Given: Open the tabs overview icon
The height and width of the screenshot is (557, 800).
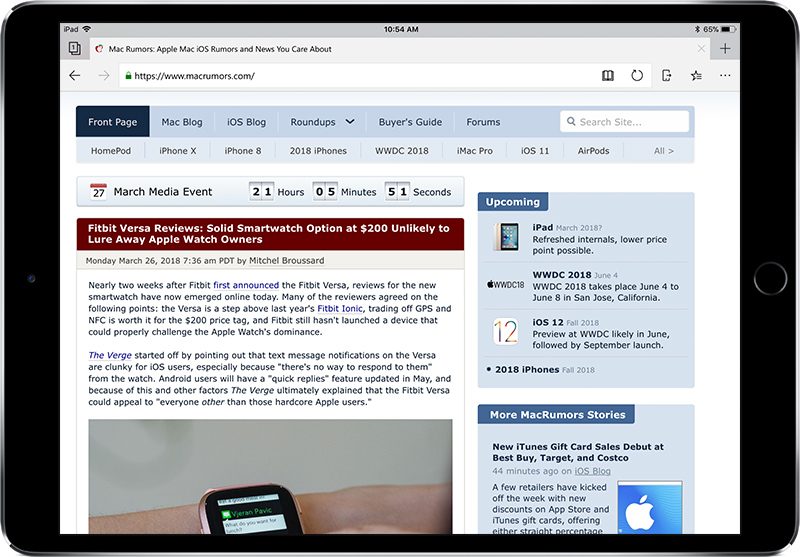Looking at the screenshot, I should (x=74, y=48).
